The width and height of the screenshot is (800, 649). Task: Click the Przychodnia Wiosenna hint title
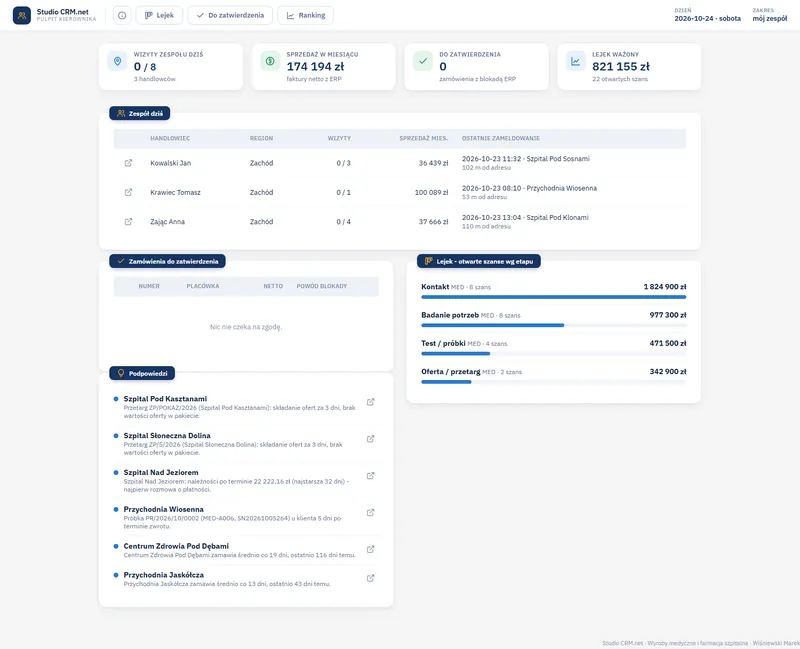163,509
